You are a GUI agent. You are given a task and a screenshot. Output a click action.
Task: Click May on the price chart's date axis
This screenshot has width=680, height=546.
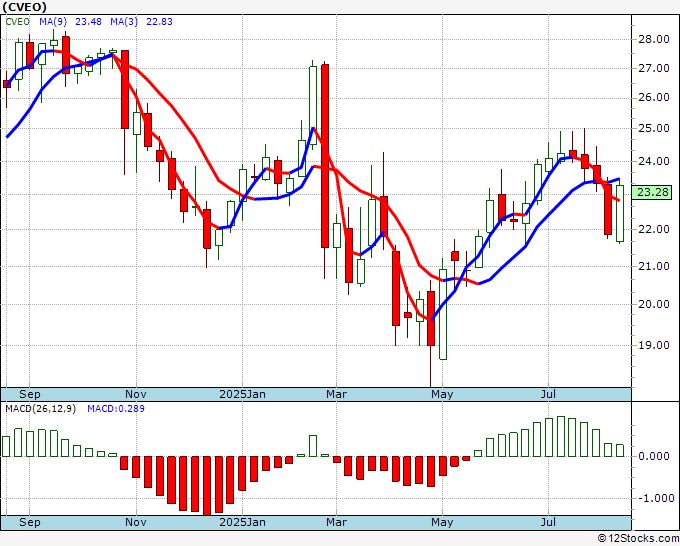442,394
